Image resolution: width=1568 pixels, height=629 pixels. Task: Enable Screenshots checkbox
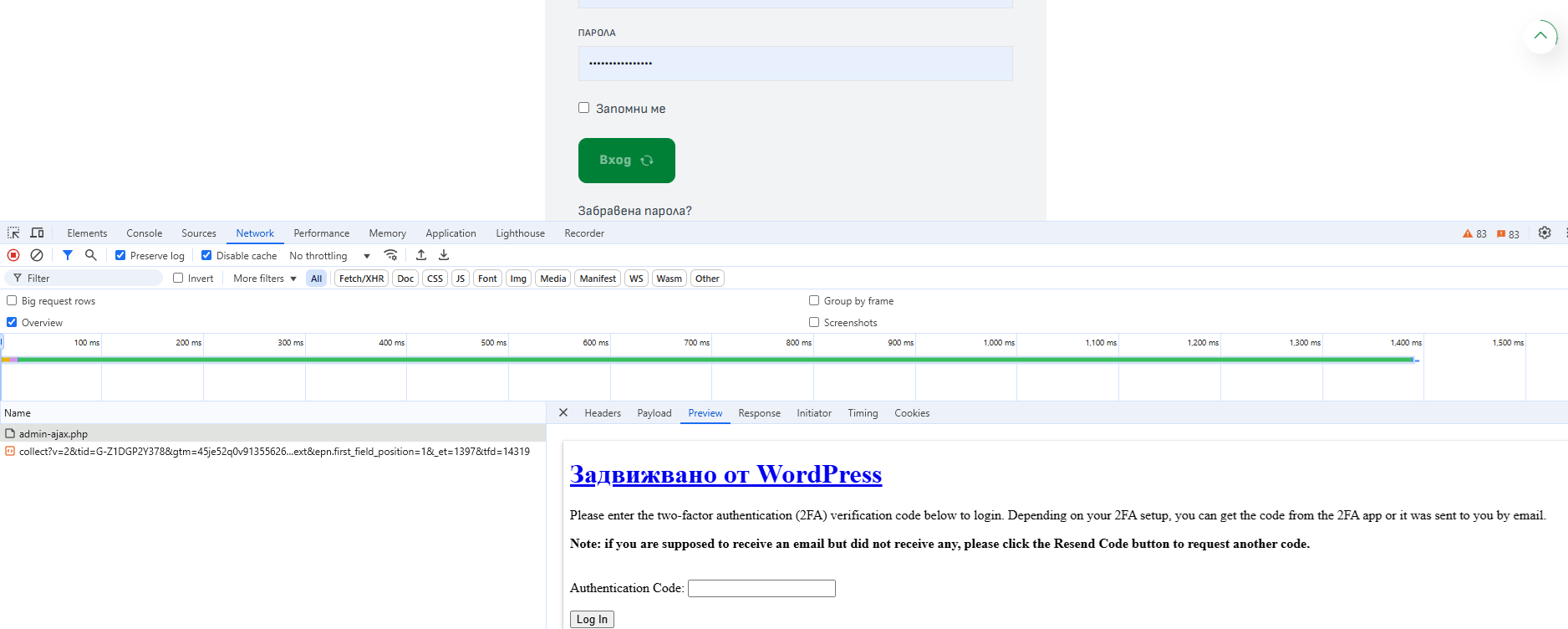[x=814, y=322]
